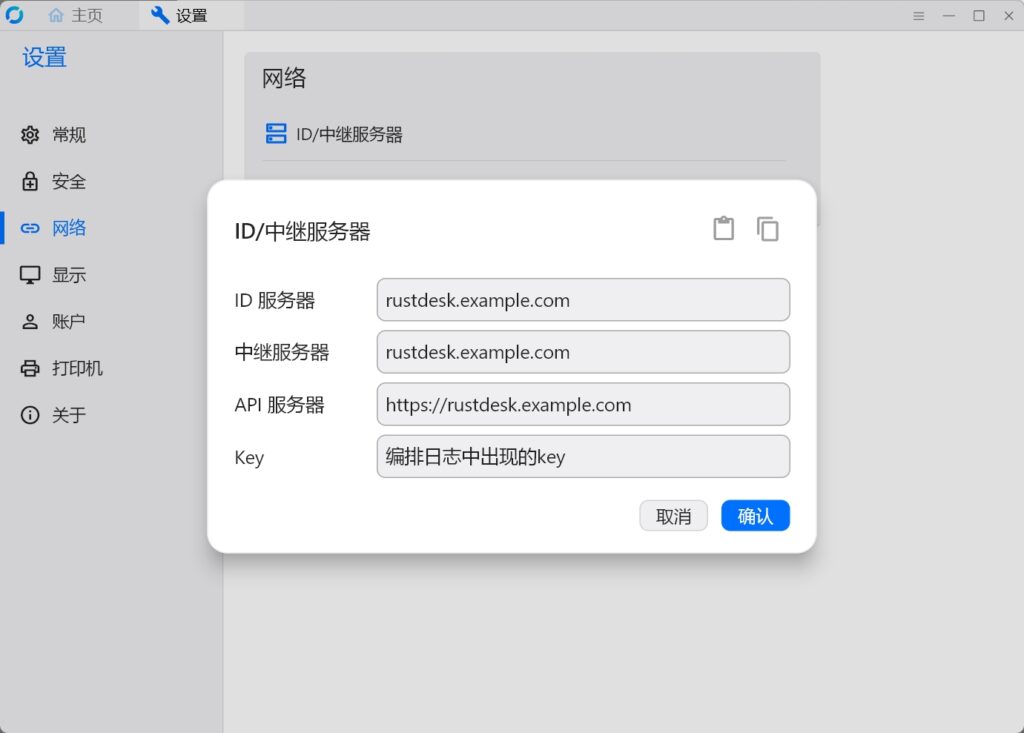Confirm with the 确认 button
1024x733 pixels.
click(x=756, y=516)
